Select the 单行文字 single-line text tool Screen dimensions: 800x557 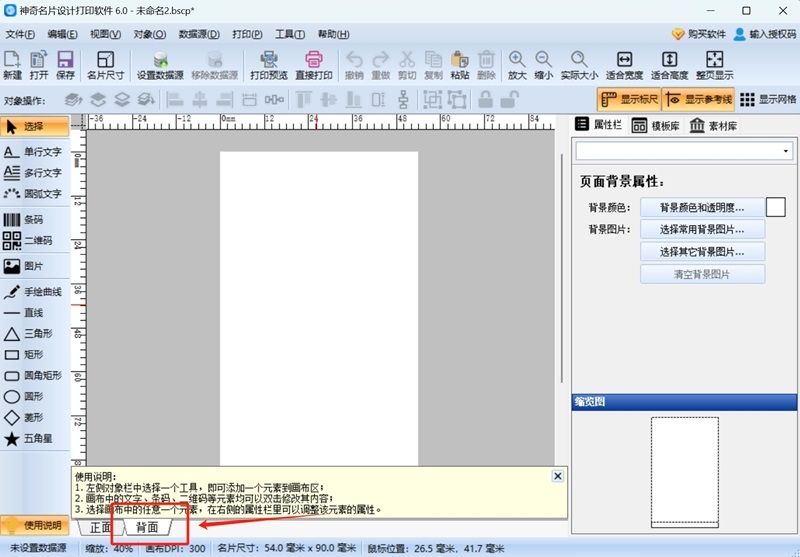click(34, 152)
